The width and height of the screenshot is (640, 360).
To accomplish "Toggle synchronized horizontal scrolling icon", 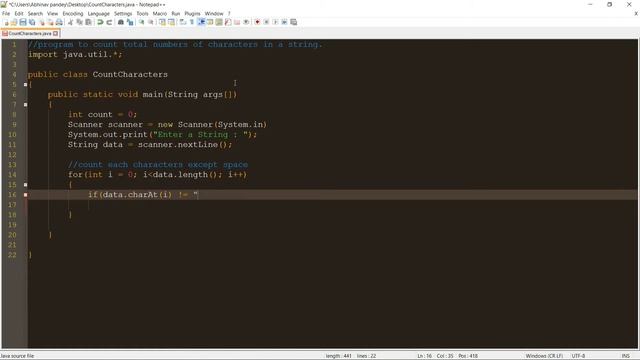I will (x=171, y=22).
